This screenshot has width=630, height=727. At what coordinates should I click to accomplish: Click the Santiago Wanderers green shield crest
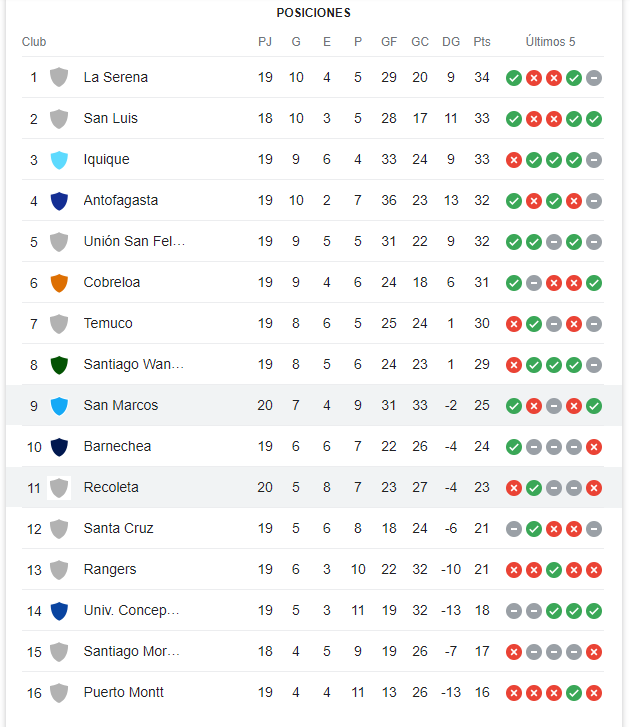(x=59, y=365)
